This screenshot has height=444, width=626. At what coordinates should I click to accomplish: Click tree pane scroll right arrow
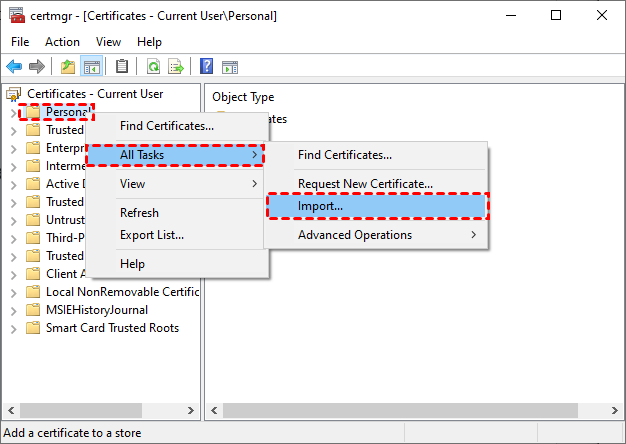[x=191, y=410]
